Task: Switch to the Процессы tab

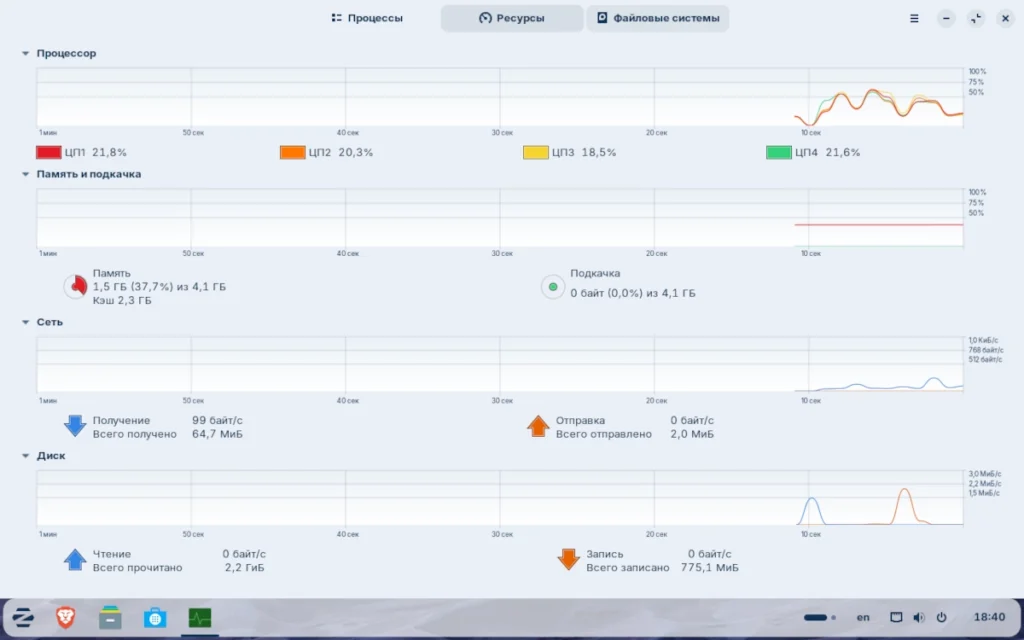Action: (x=367, y=18)
